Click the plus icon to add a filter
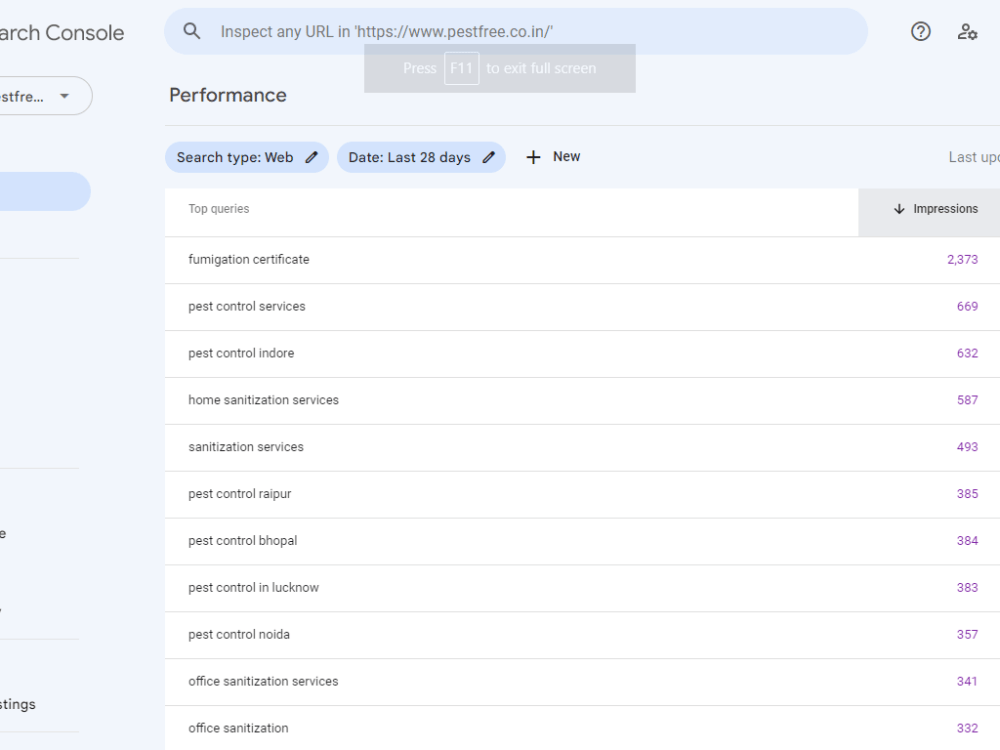The height and width of the screenshot is (750, 1000). click(533, 157)
